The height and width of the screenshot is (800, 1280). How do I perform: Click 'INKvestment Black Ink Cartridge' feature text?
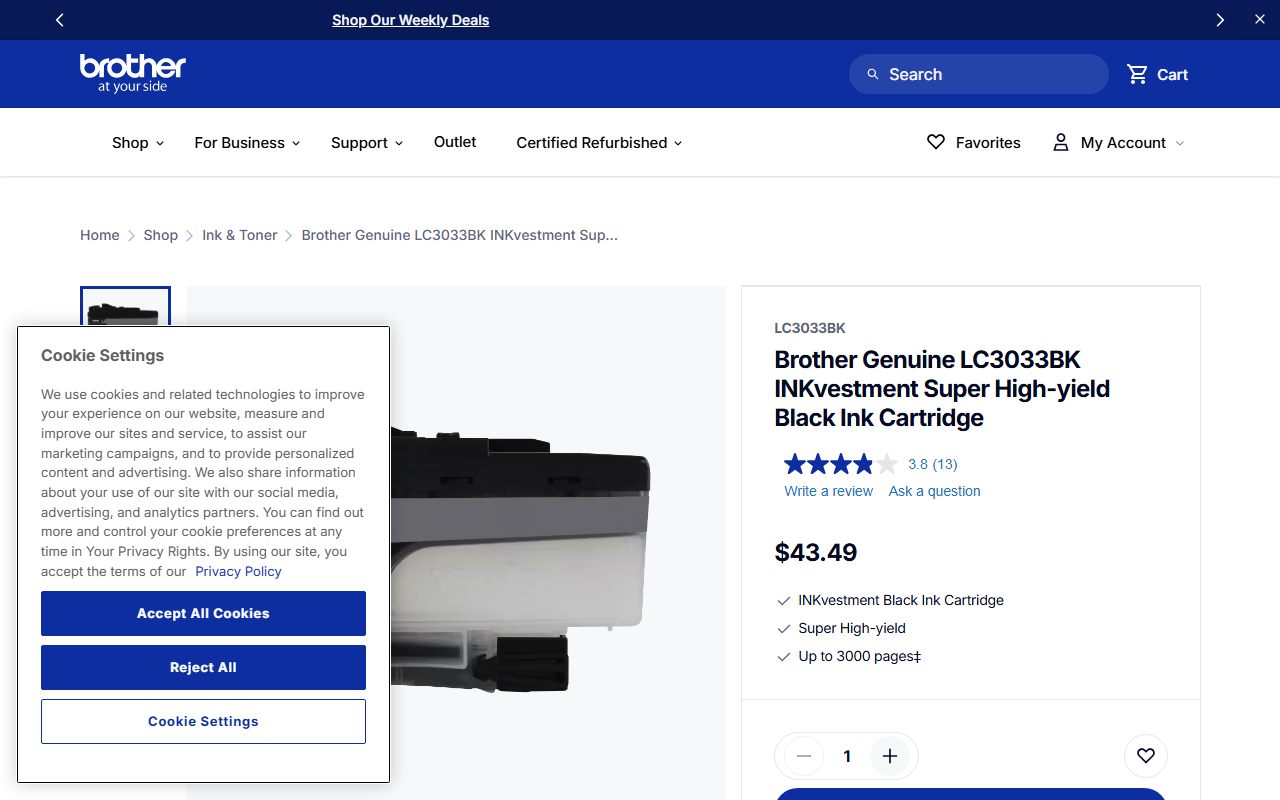[901, 600]
